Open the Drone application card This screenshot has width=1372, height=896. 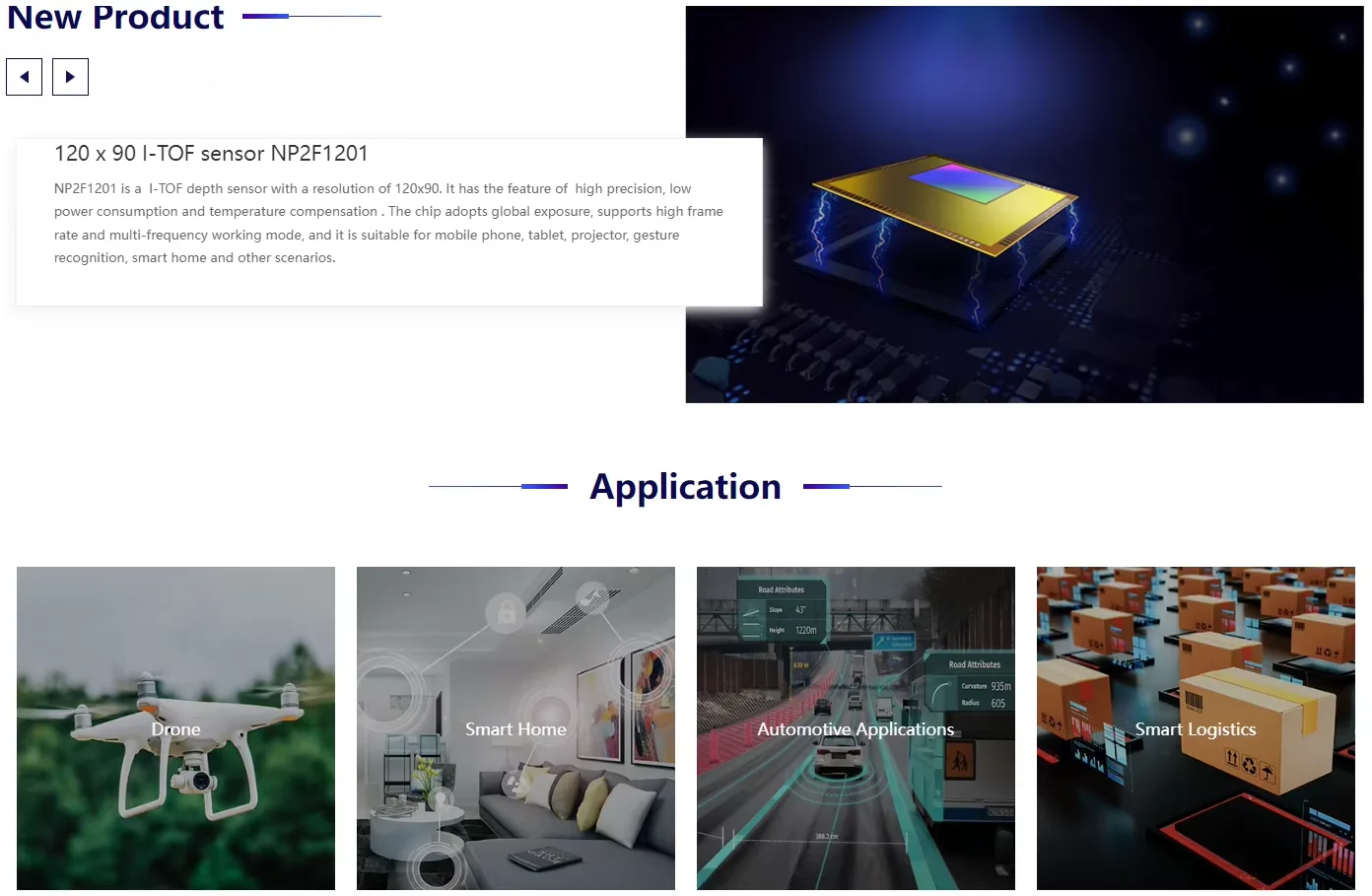(x=175, y=728)
